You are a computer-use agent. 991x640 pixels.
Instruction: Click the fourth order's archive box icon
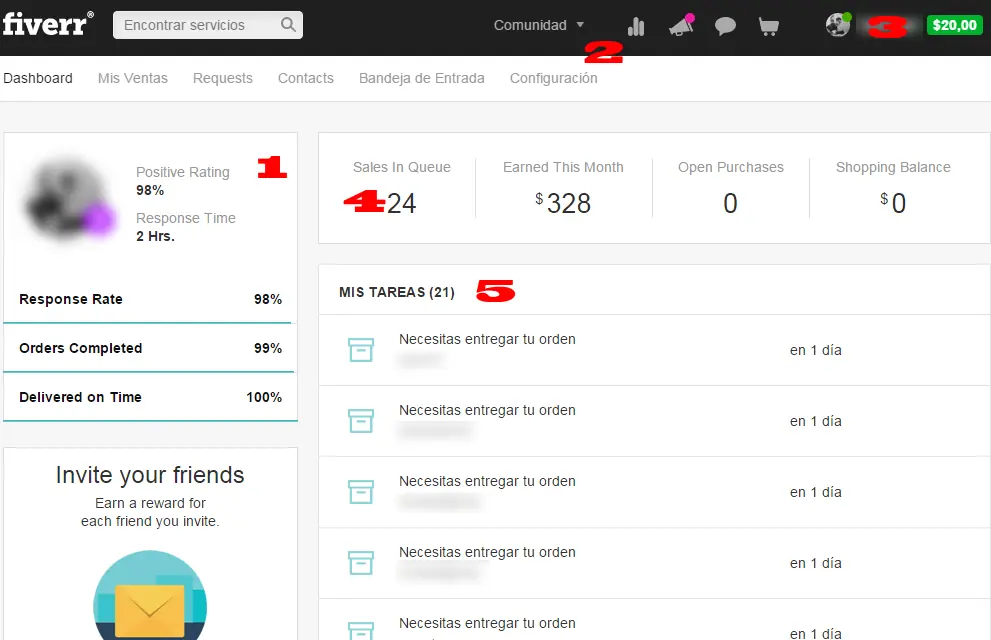(x=361, y=562)
